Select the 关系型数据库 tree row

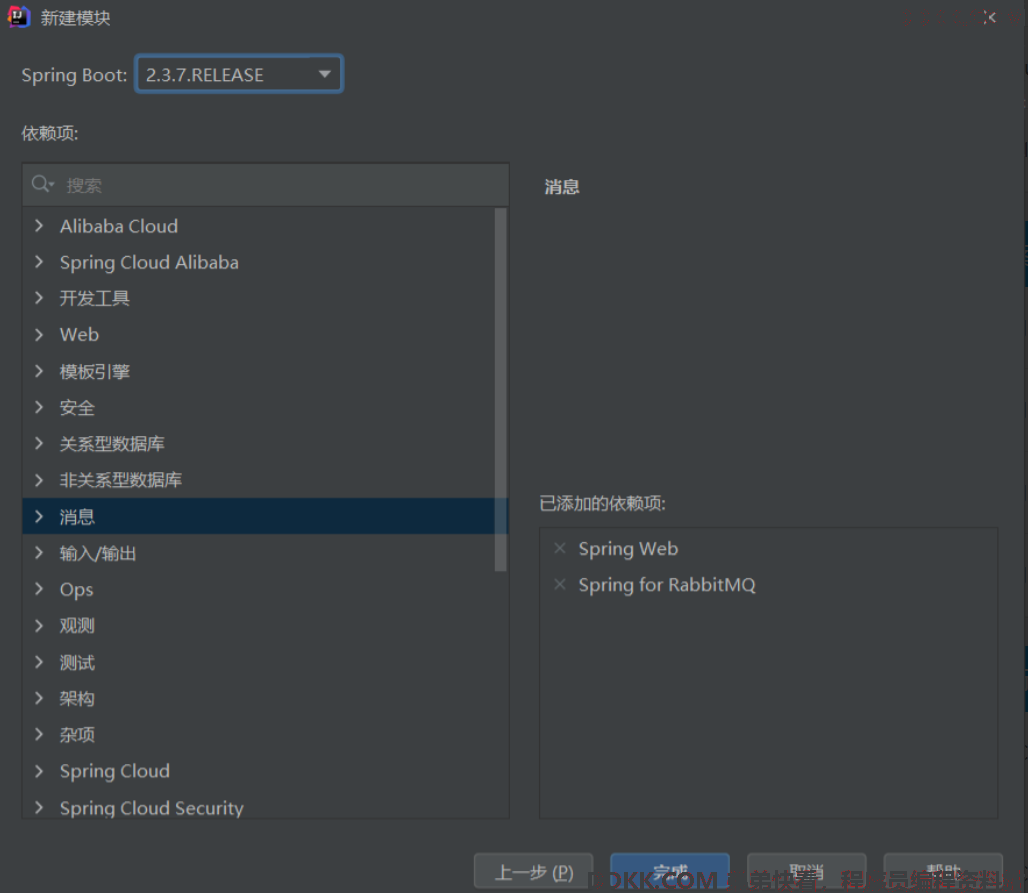[x=259, y=444]
